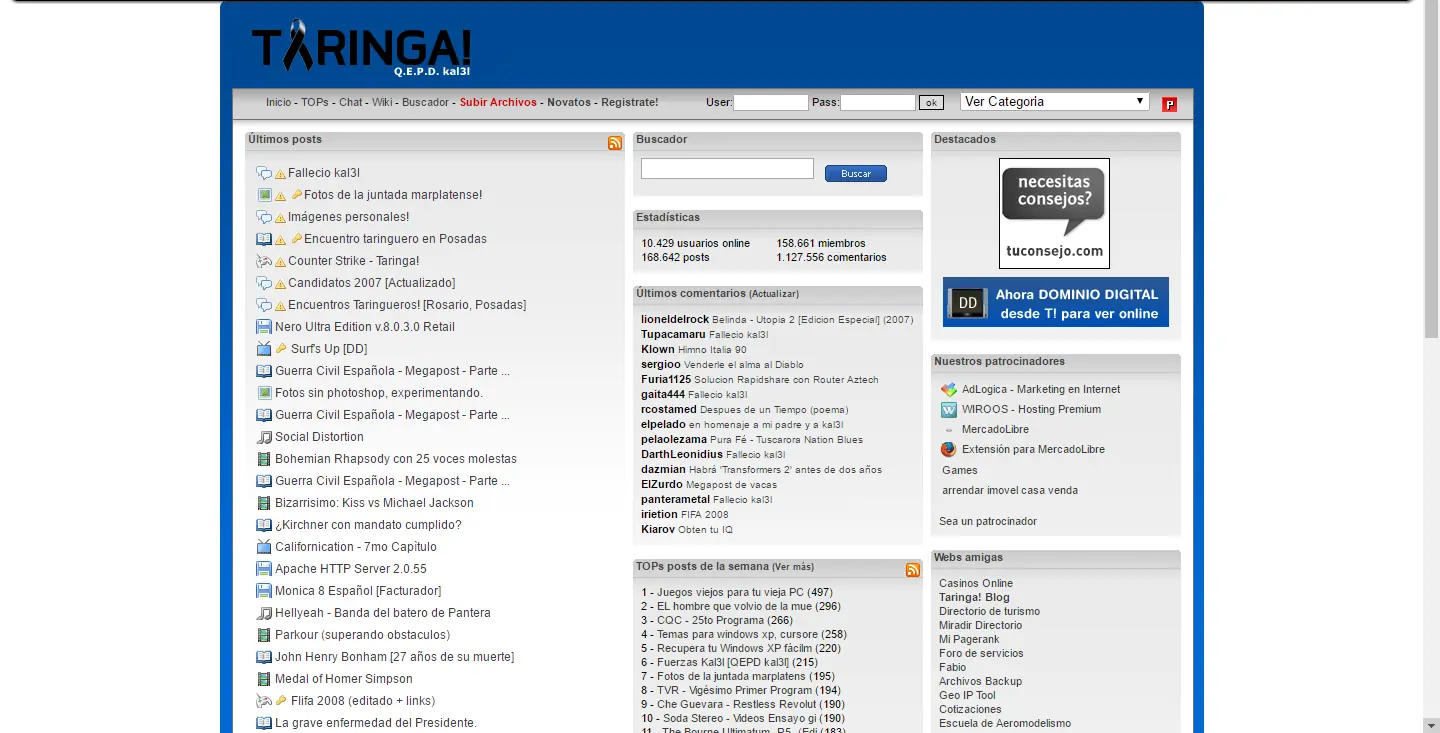Click the chat bubble icon beside Candidatos 2007
The width and height of the screenshot is (1440, 733).
point(264,283)
